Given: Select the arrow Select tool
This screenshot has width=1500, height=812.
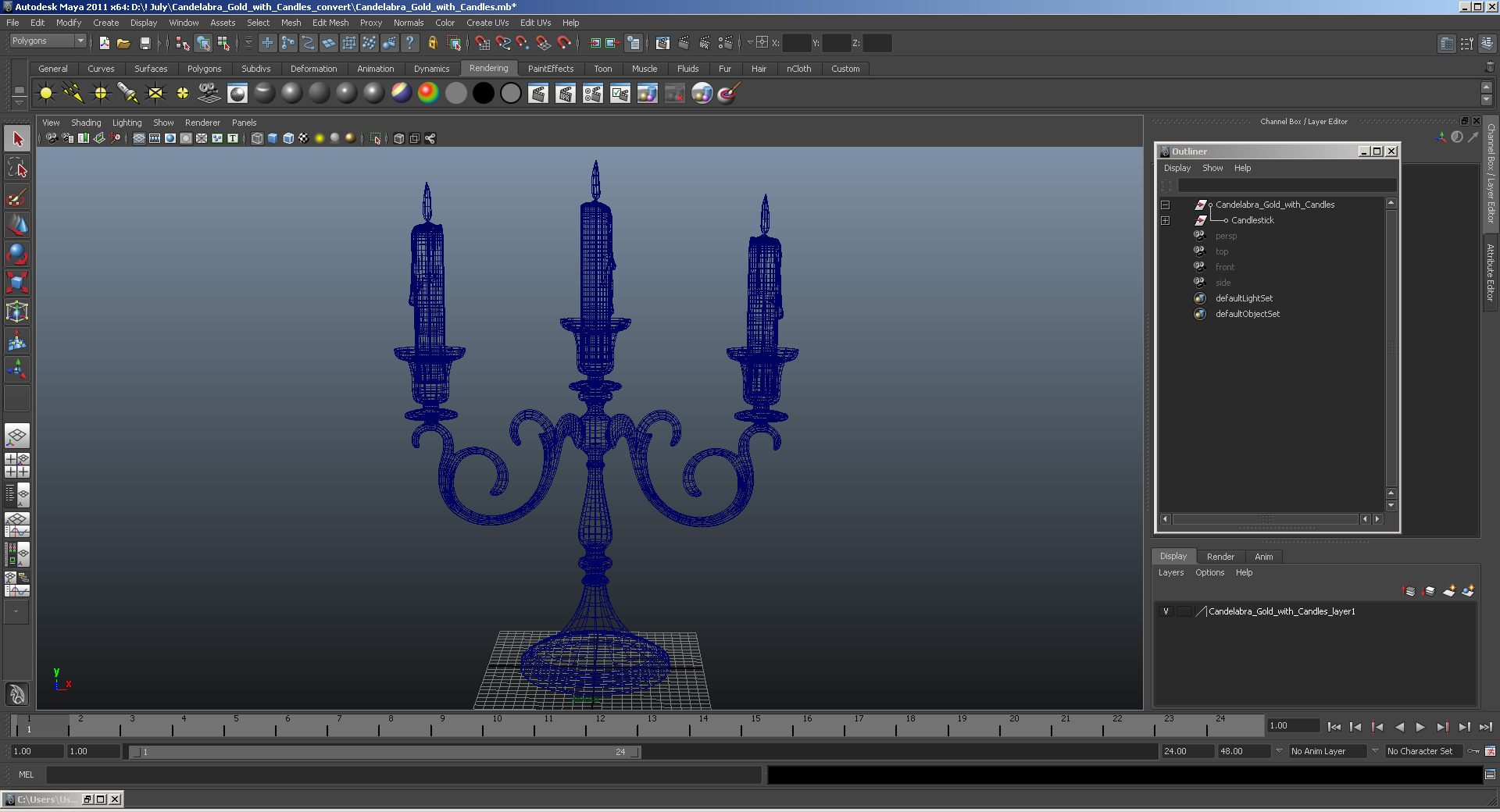Looking at the screenshot, I should [x=17, y=139].
